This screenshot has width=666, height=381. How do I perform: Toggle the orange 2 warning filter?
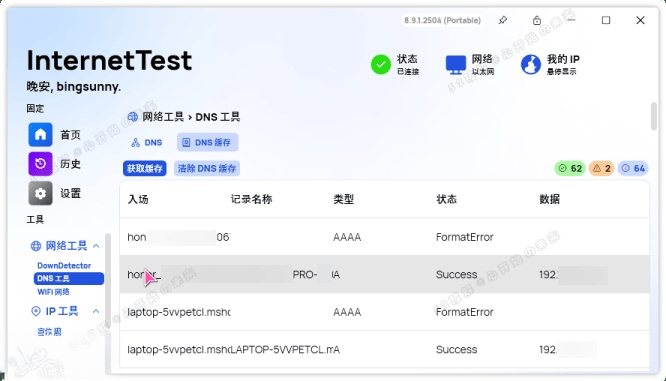[601, 169]
